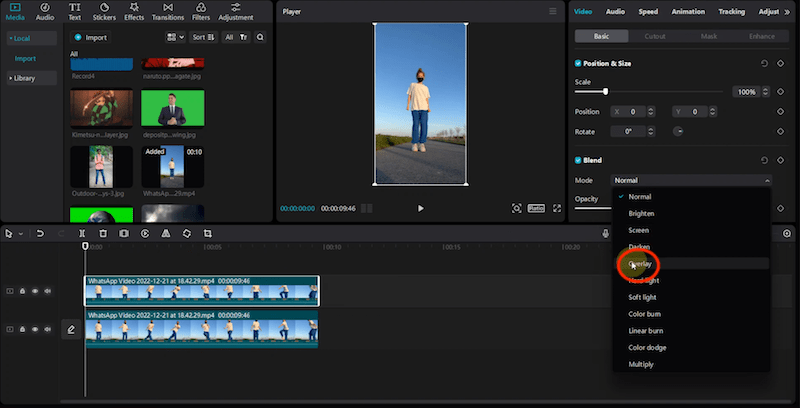Click the Mirror flip tool icon

click(166, 234)
